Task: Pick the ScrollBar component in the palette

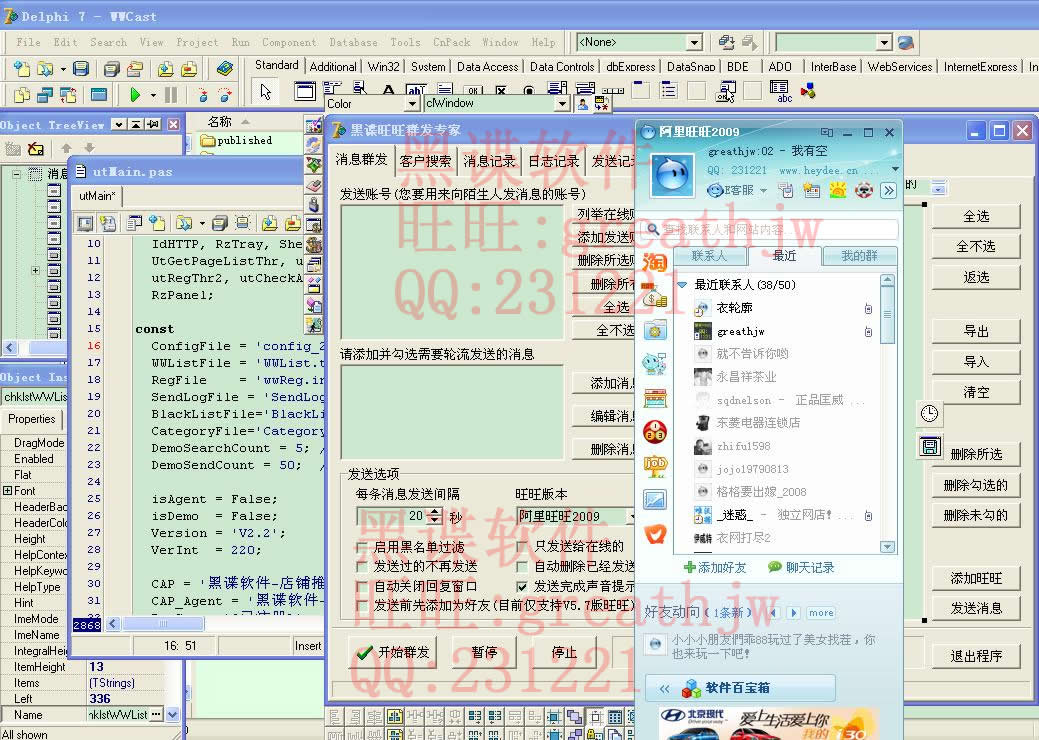Action: pyautogui.click(x=613, y=90)
